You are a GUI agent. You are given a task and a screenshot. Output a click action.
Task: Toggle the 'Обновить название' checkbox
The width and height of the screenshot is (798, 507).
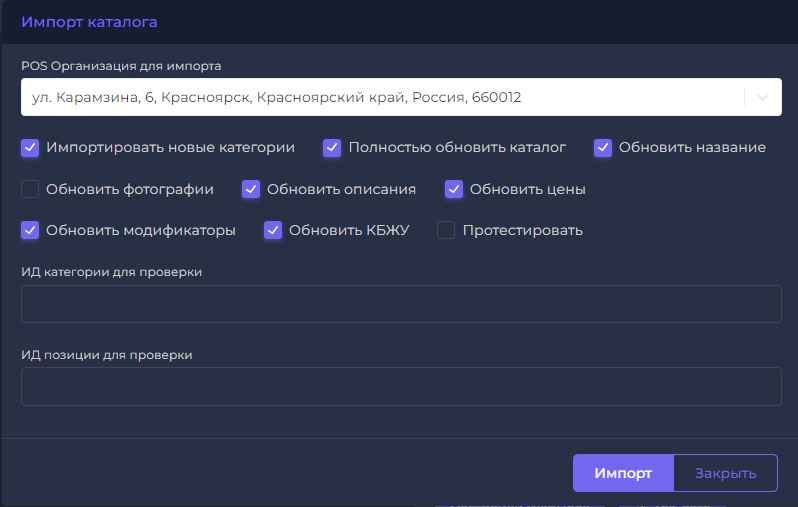point(602,147)
